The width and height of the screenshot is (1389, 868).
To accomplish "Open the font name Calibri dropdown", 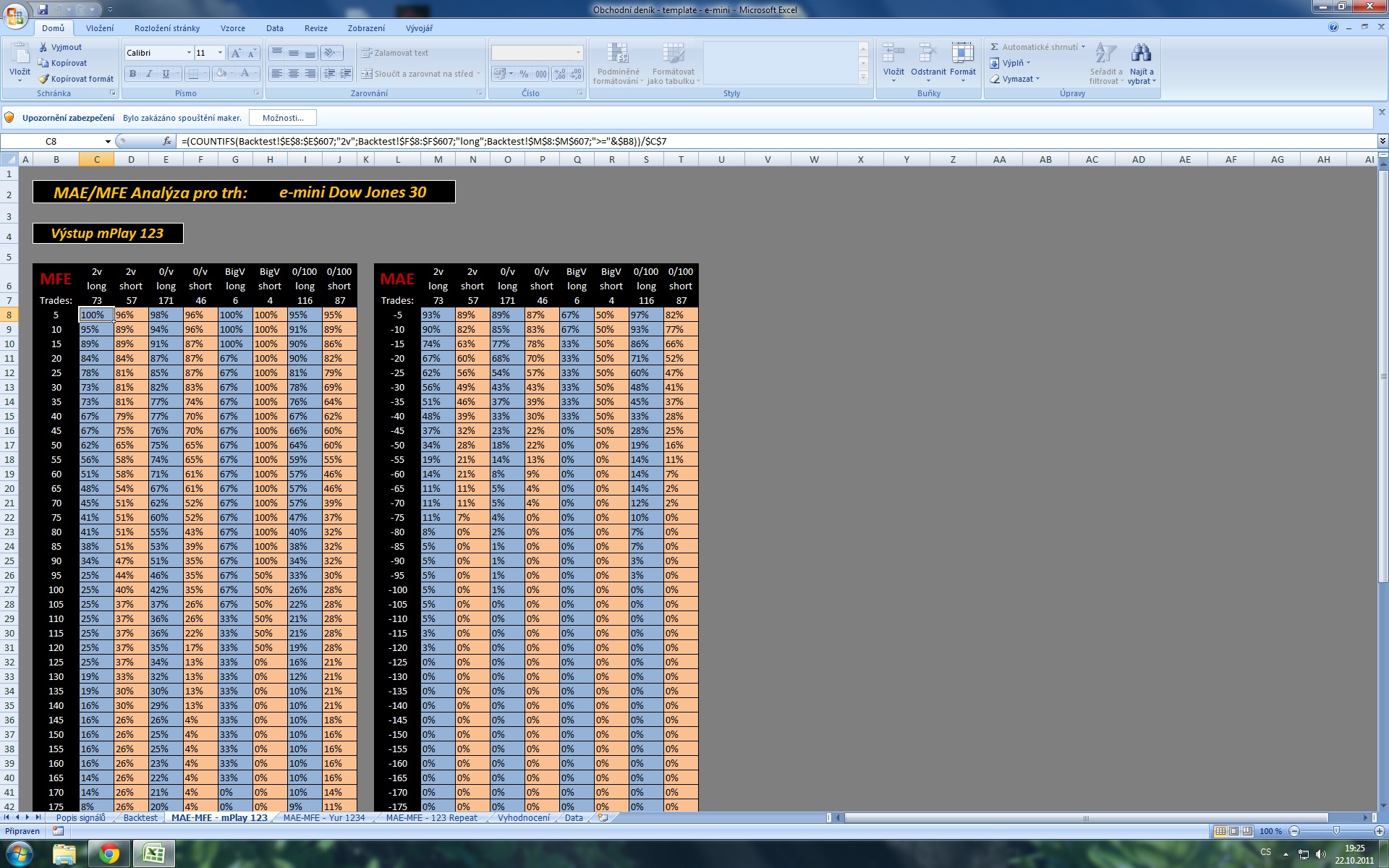I will pos(189,53).
